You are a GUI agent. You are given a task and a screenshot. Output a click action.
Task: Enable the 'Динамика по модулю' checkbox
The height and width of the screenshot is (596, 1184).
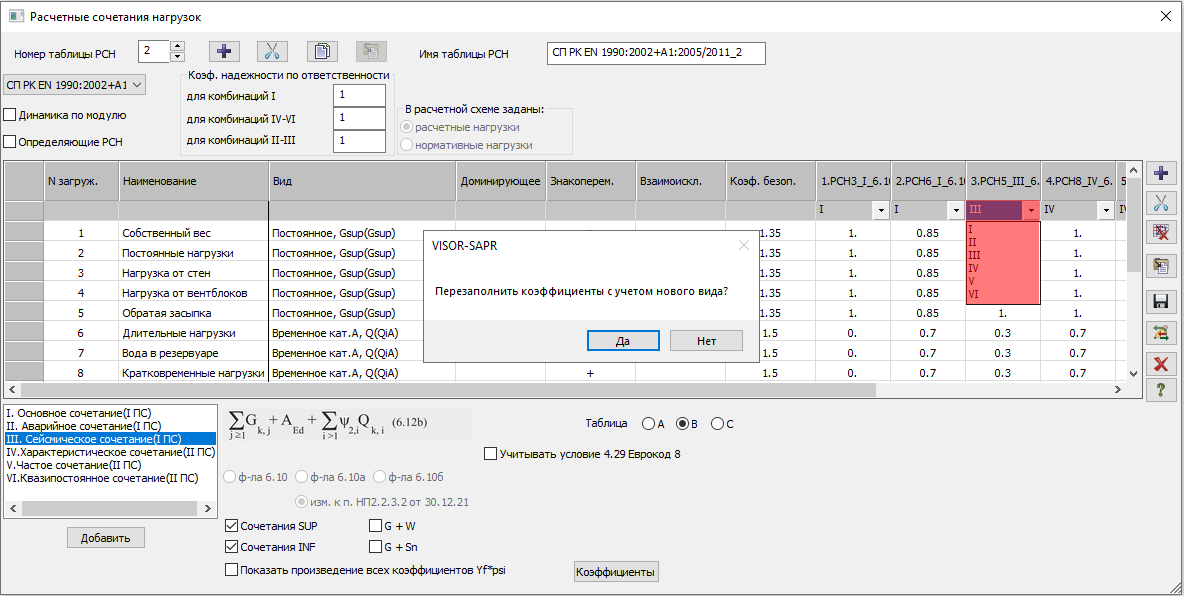[11, 115]
